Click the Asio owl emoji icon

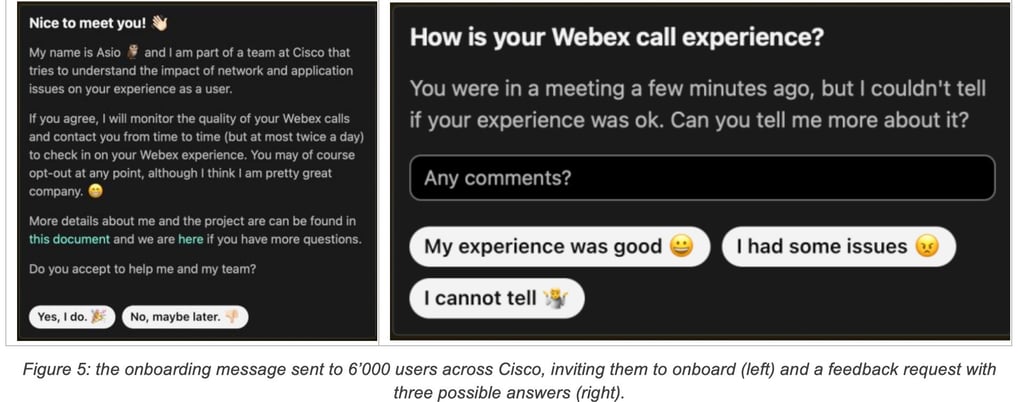point(133,52)
